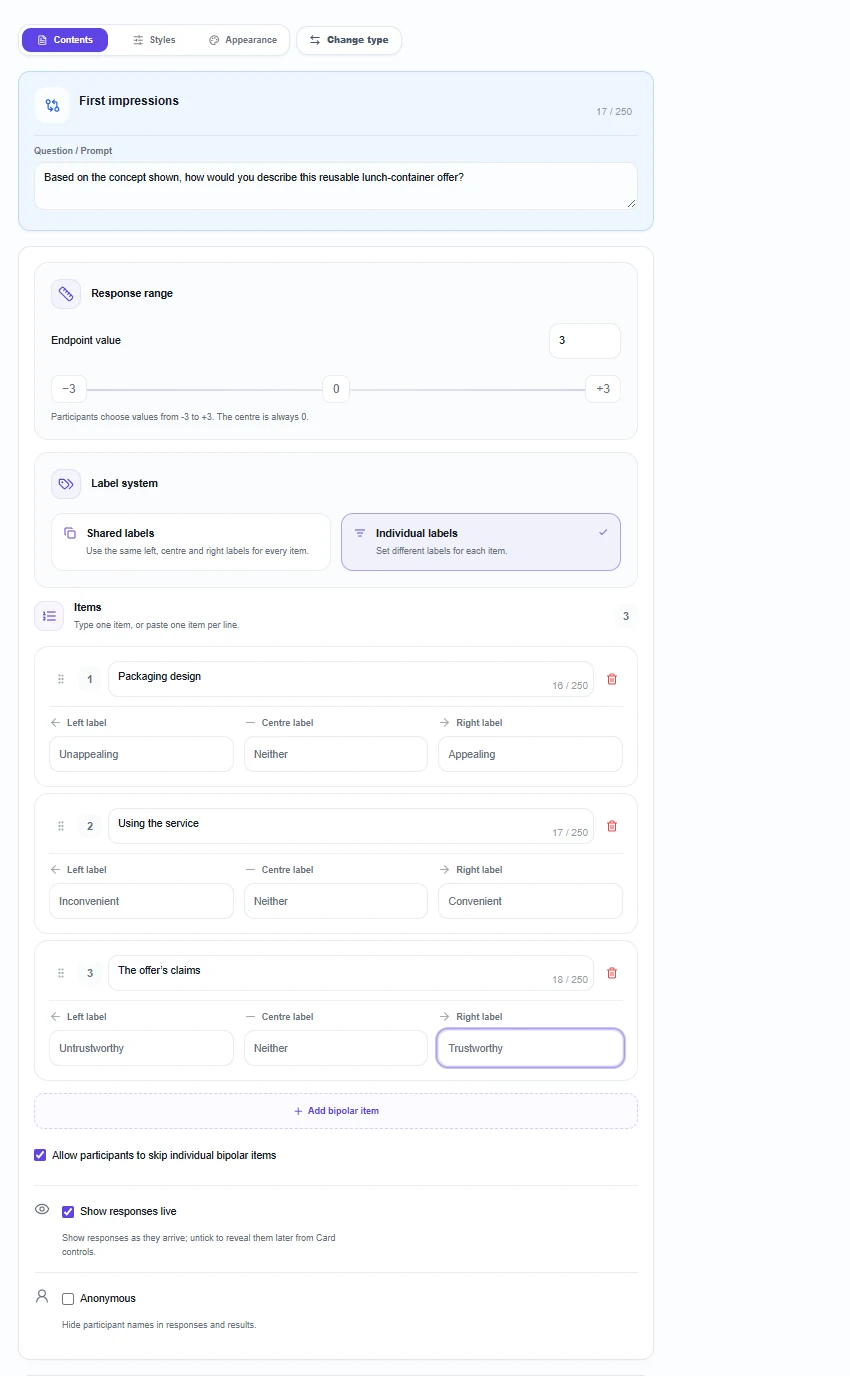Select Shared labels option
The width and height of the screenshot is (850, 1376).
[x=191, y=542]
